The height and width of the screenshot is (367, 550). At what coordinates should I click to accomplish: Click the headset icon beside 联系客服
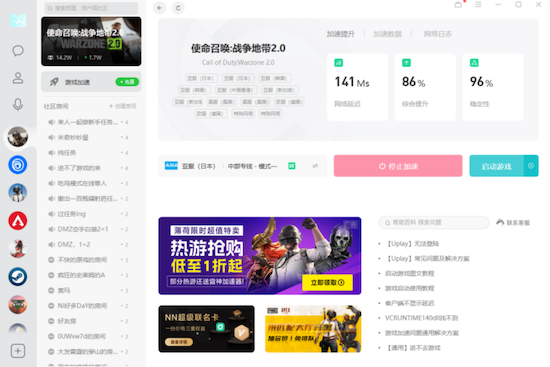[x=500, y=222]
